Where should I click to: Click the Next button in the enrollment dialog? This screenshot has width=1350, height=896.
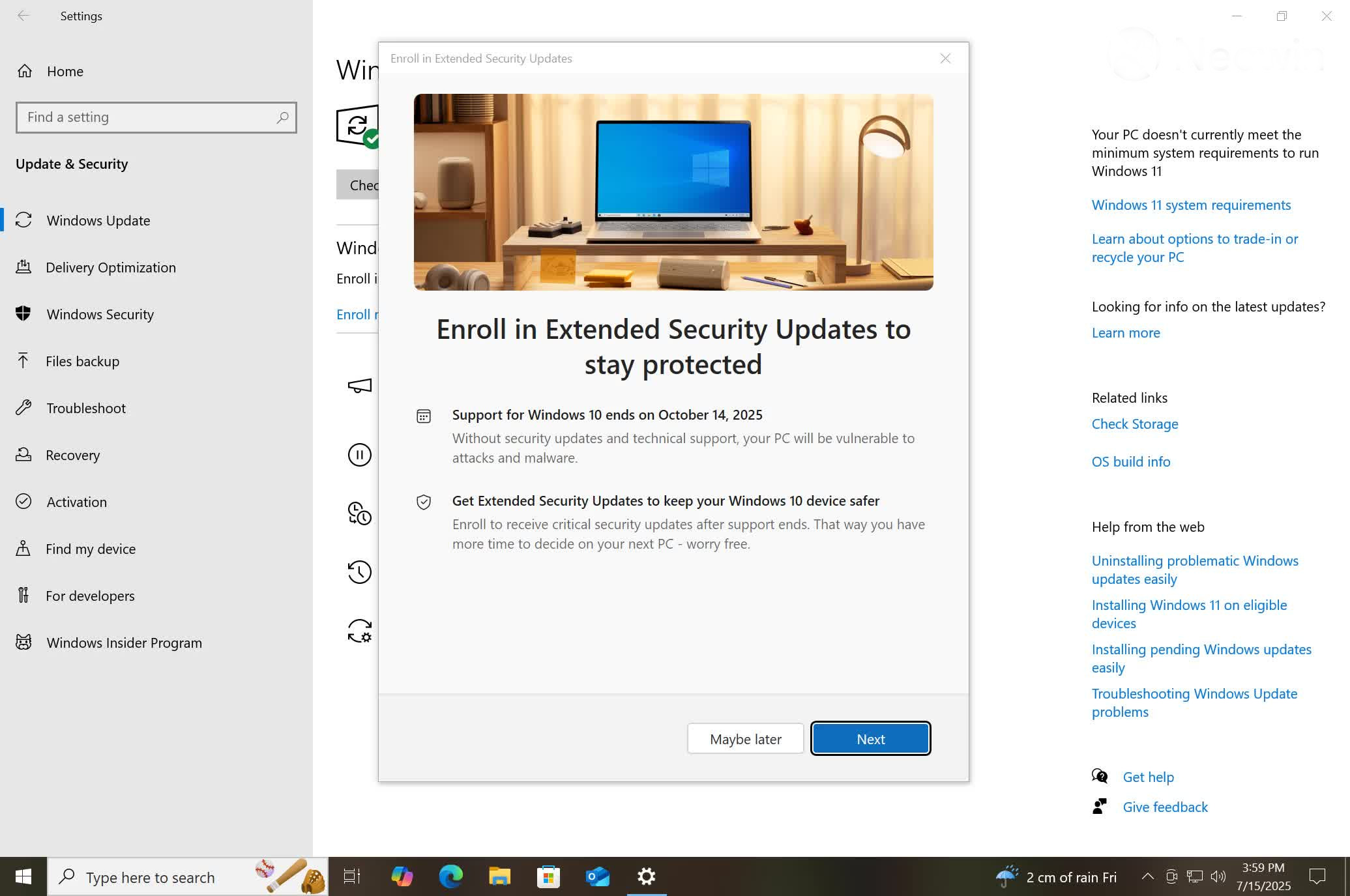point(870,738)
